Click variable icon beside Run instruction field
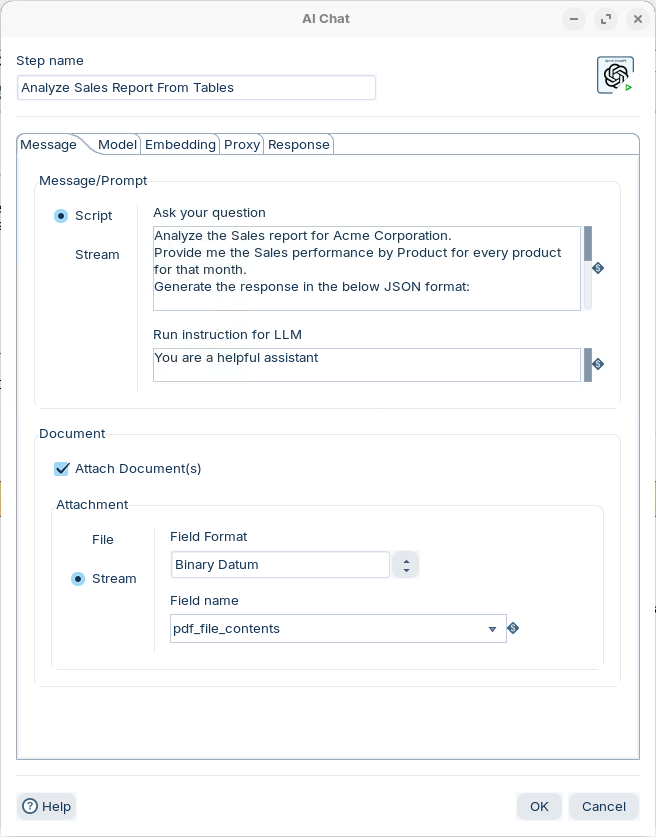656x837 pixels. tap(598, 364)
